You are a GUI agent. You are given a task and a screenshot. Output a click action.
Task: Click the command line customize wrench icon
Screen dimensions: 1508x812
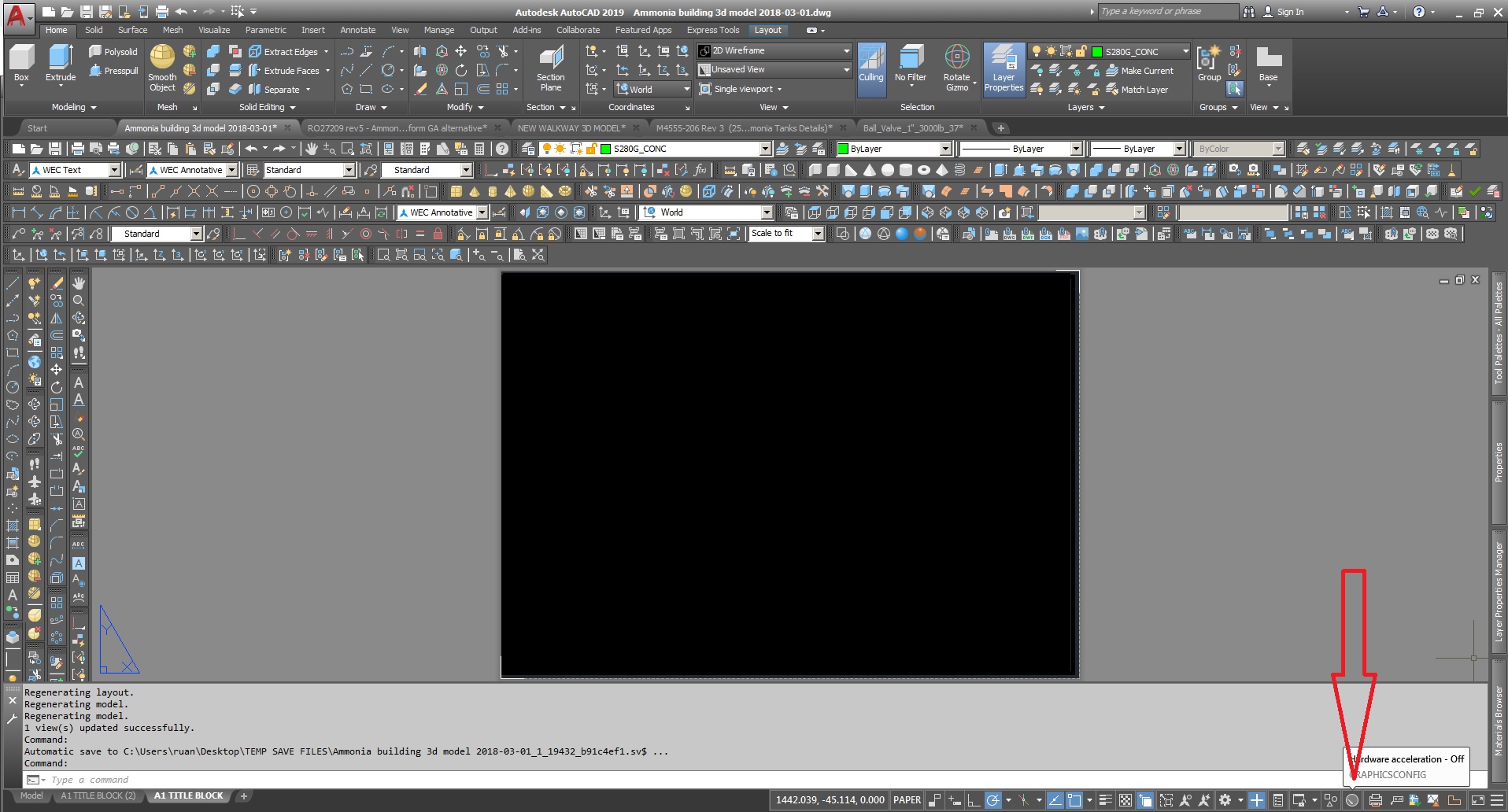[12, 718]
